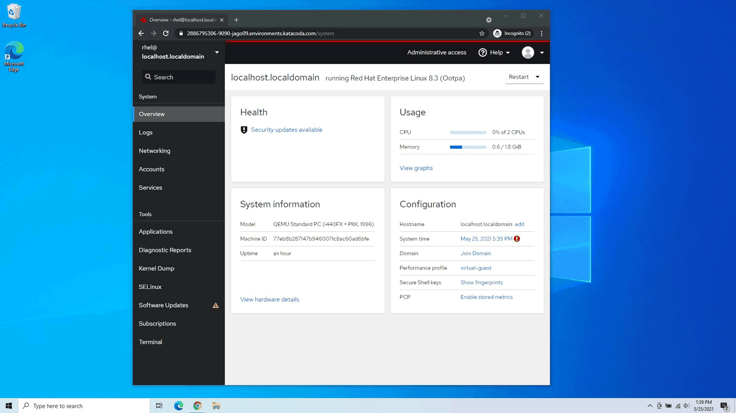Screen dimensions: 736x413
Task: Open Chrome's three-dot menu
Action: 541,33
